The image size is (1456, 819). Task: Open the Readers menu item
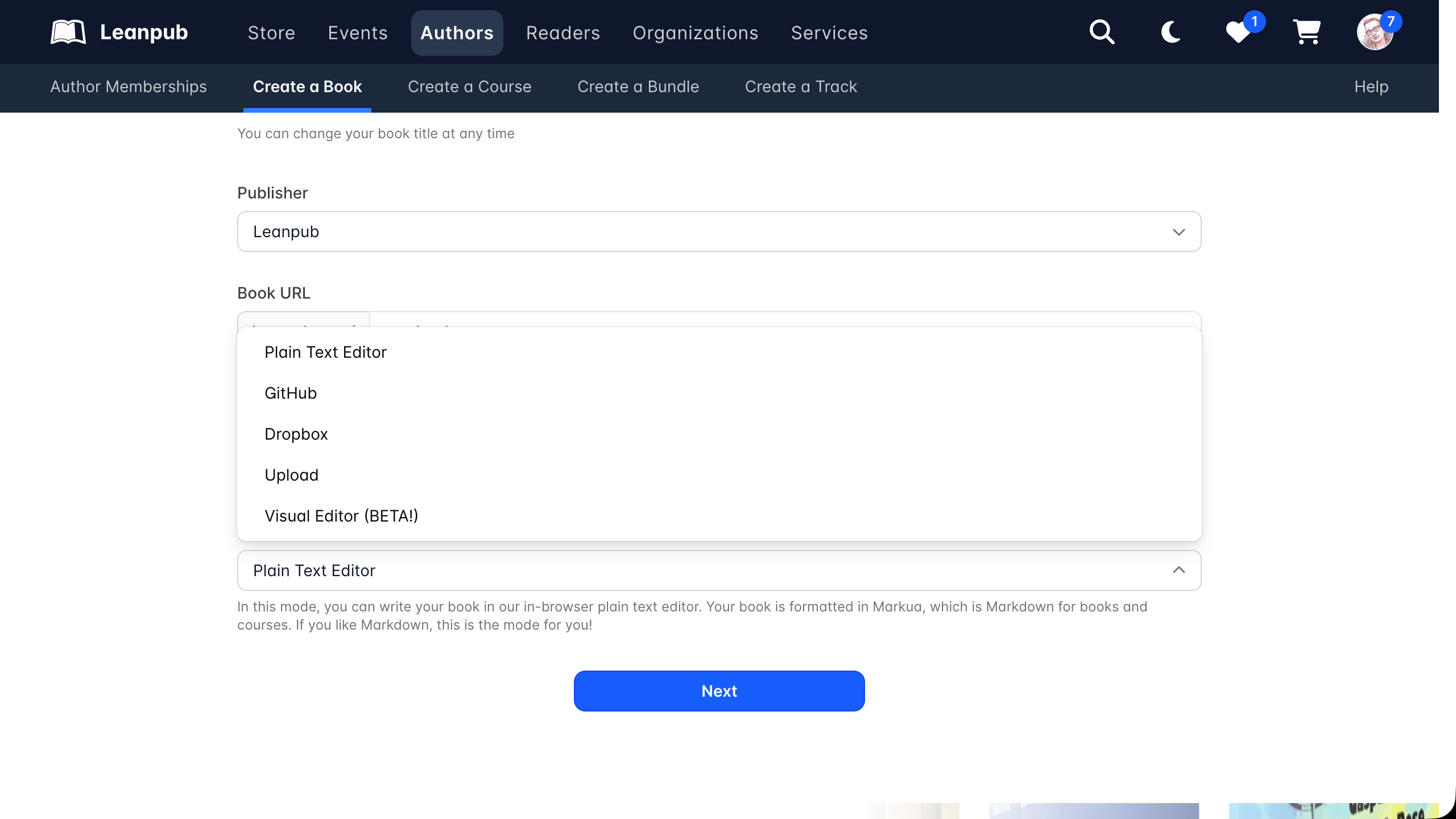pyautogui.click(x=563, y=33)
